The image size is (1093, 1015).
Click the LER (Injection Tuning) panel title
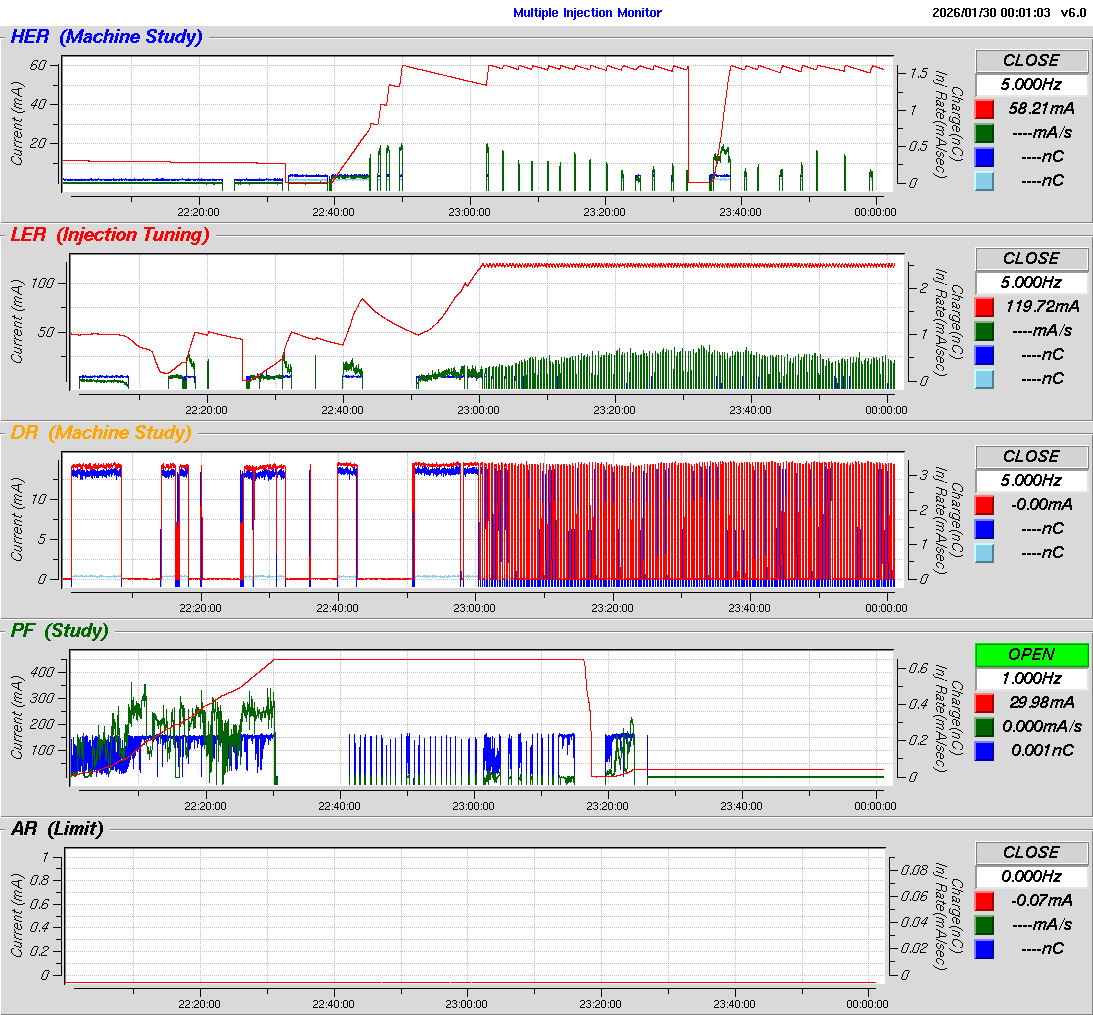coord(110,235)
